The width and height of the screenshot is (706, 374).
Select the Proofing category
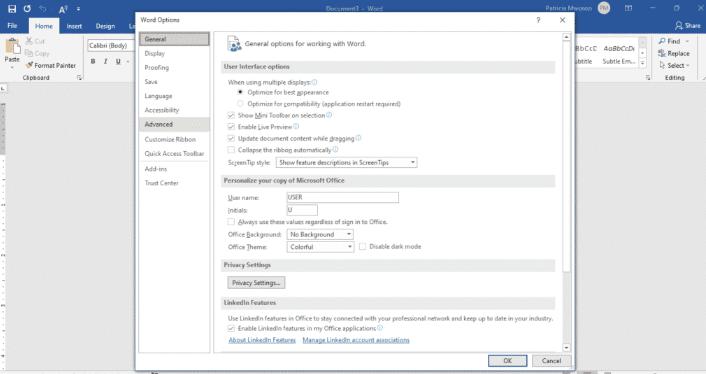click(174, 68)
